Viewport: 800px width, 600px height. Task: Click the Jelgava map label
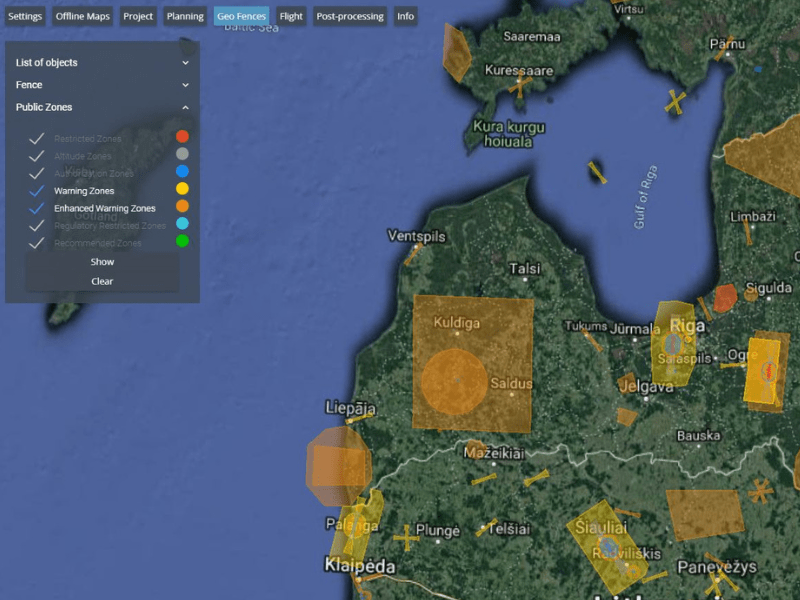(646, 387)
